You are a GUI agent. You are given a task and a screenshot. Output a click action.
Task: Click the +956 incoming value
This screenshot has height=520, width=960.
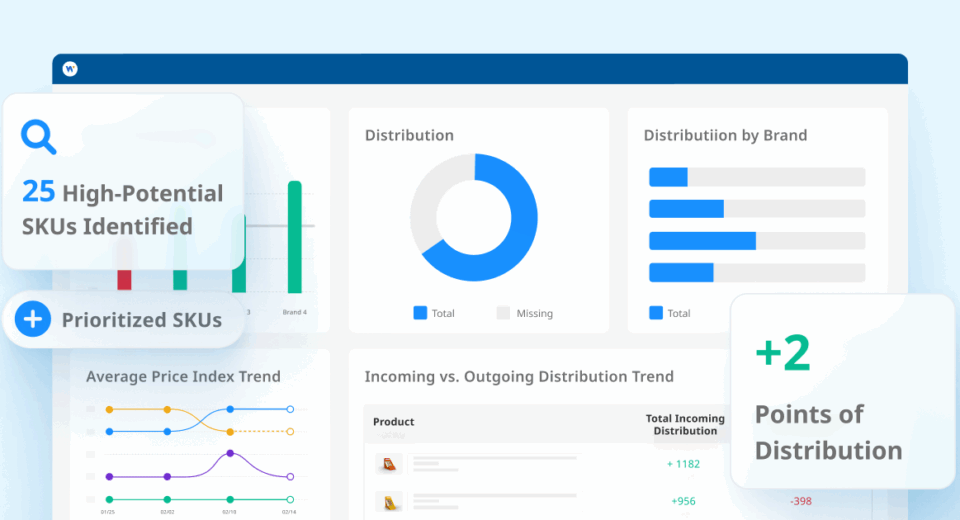pyautogui.click(x=683, y=501)
